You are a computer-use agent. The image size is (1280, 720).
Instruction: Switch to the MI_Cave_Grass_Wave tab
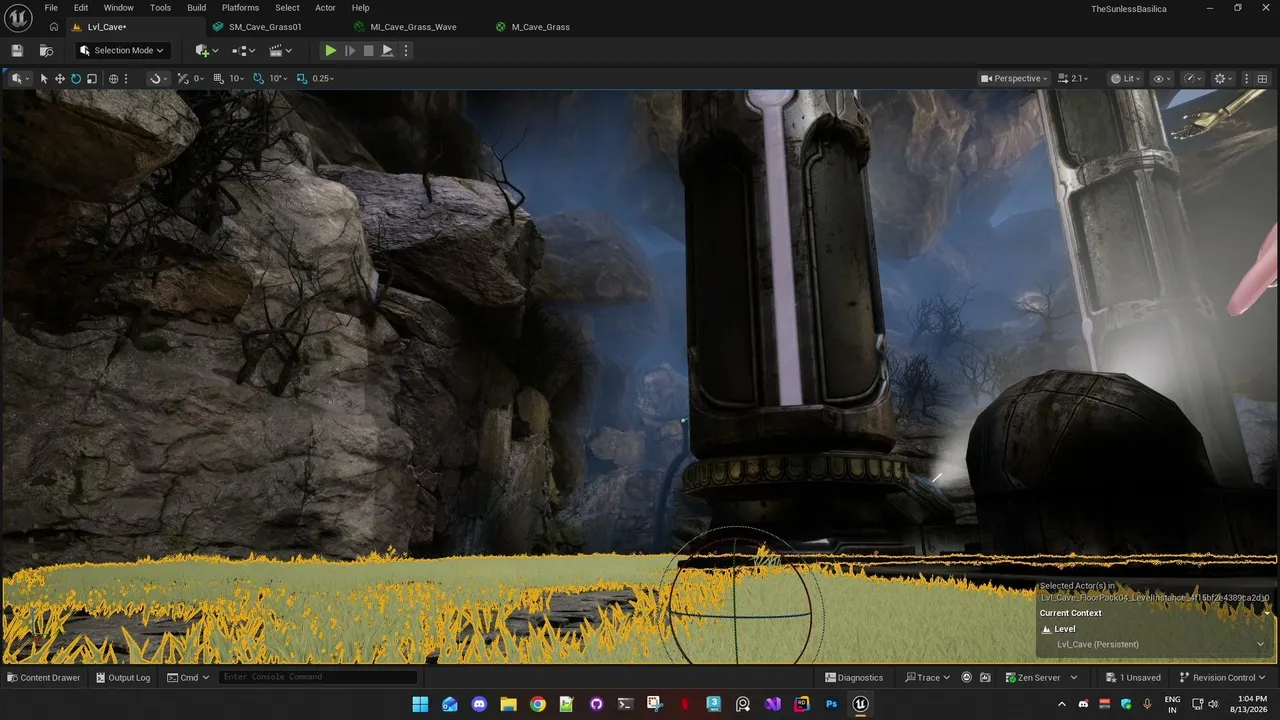(x=413, y=27)
